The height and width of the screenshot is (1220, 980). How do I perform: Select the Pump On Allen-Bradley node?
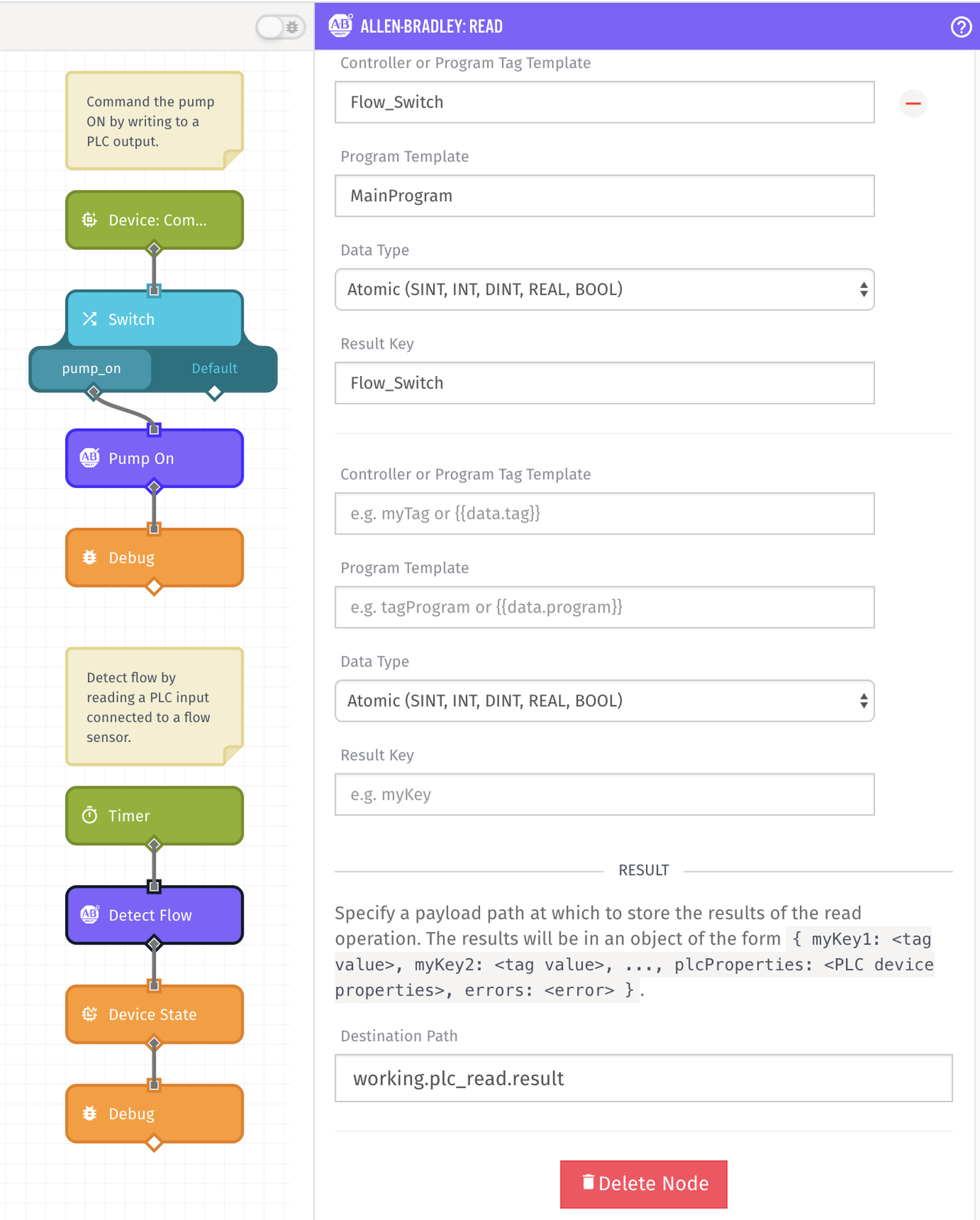click(155, 458)
